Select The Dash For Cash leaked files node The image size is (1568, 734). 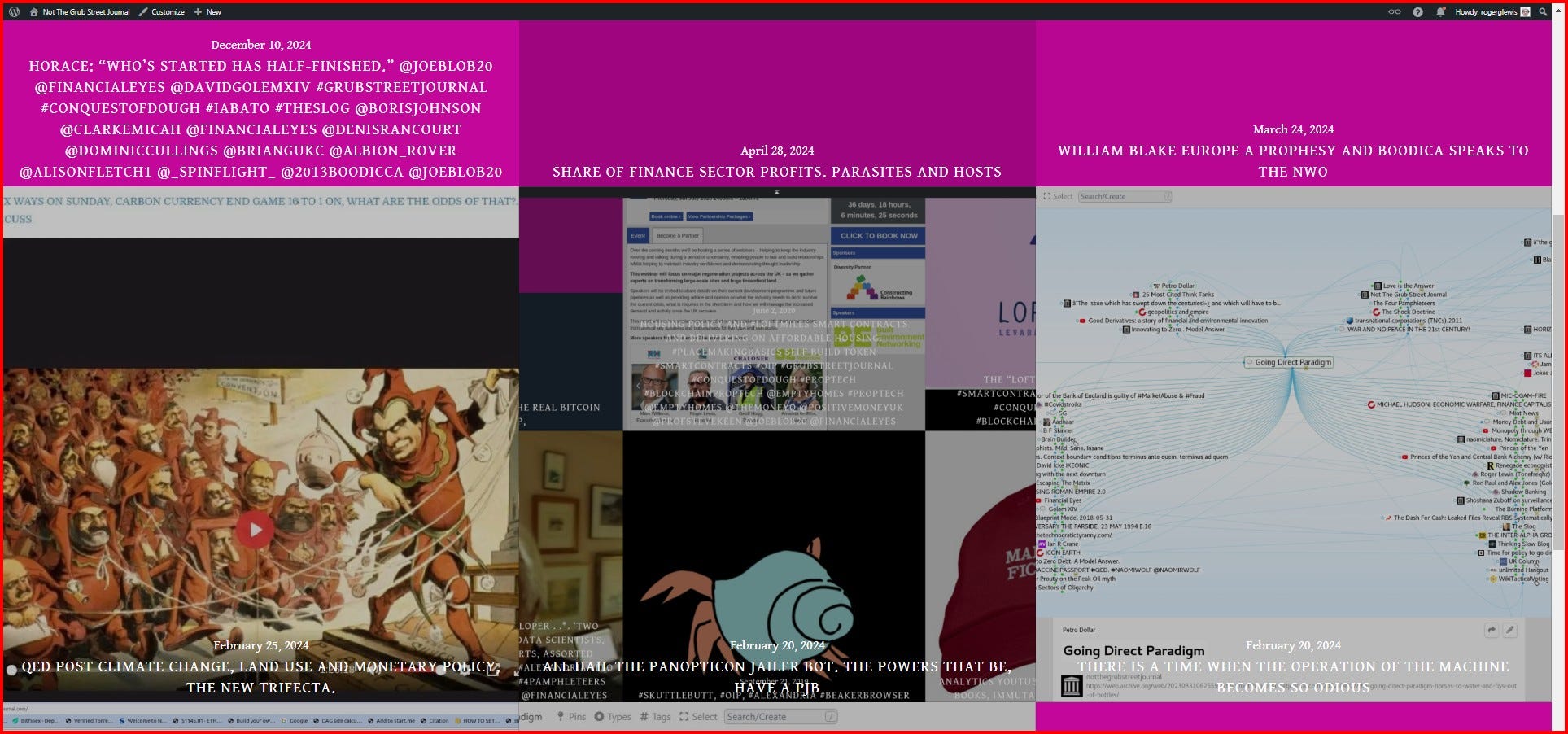[1470, 518]
